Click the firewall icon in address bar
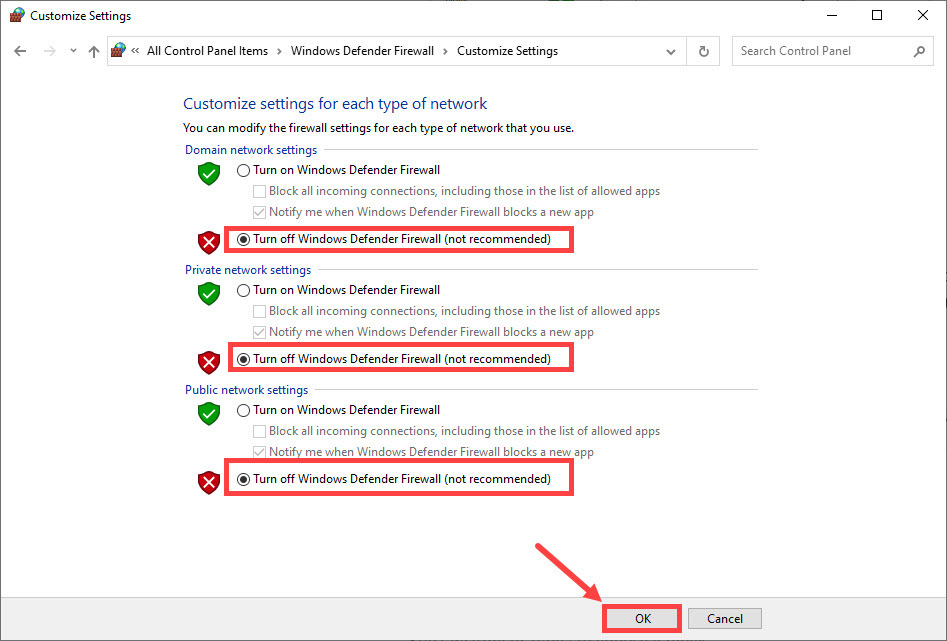This screenshot has height=641, width=947. (118, 50)
